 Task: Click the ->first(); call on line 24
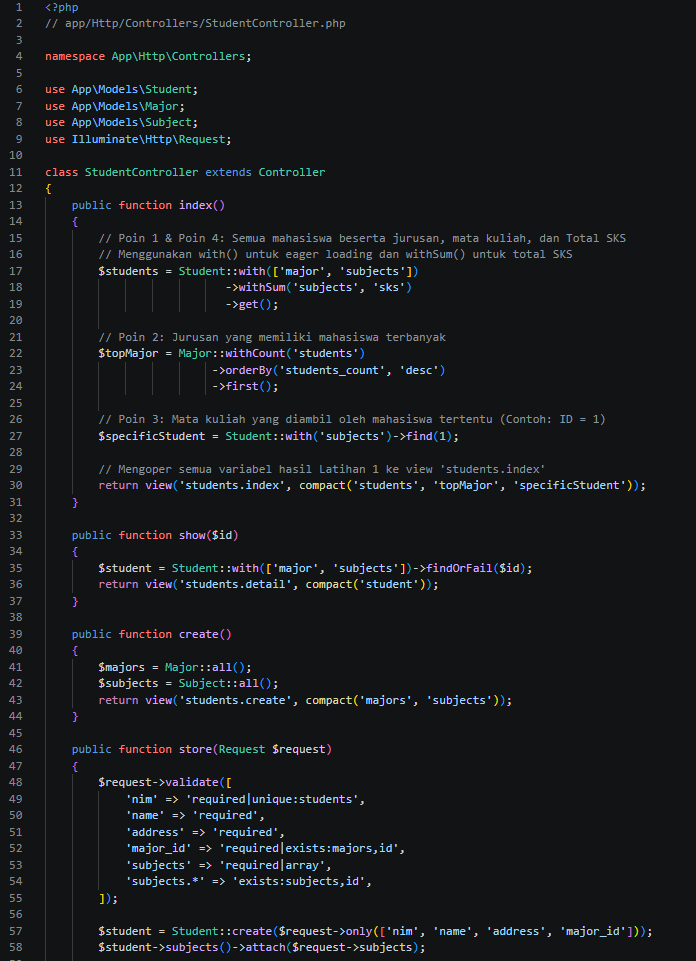(245, 387)
